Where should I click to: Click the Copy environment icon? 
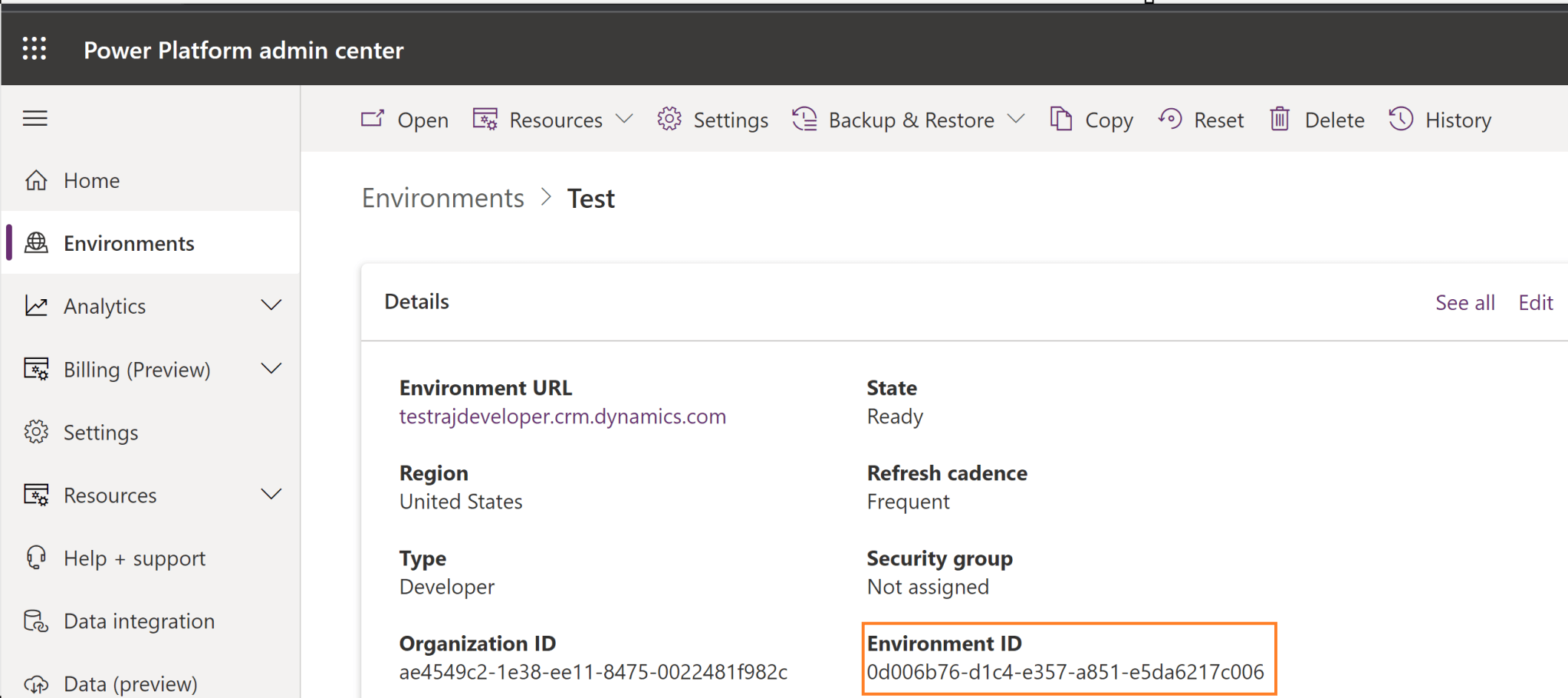[x=1062, y=119]
